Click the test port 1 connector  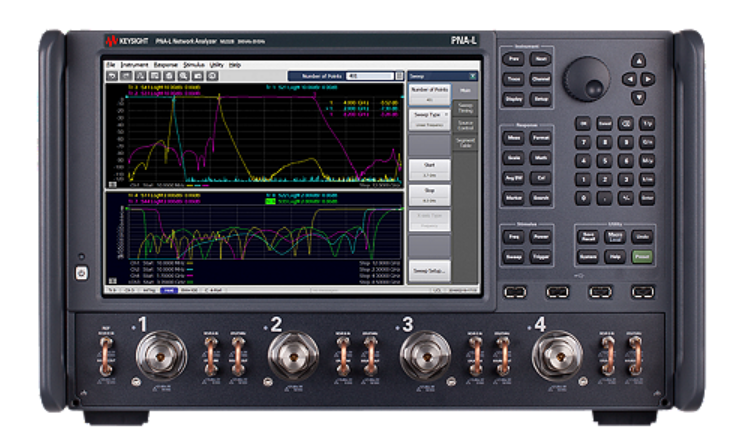click(x=161, y=356)
